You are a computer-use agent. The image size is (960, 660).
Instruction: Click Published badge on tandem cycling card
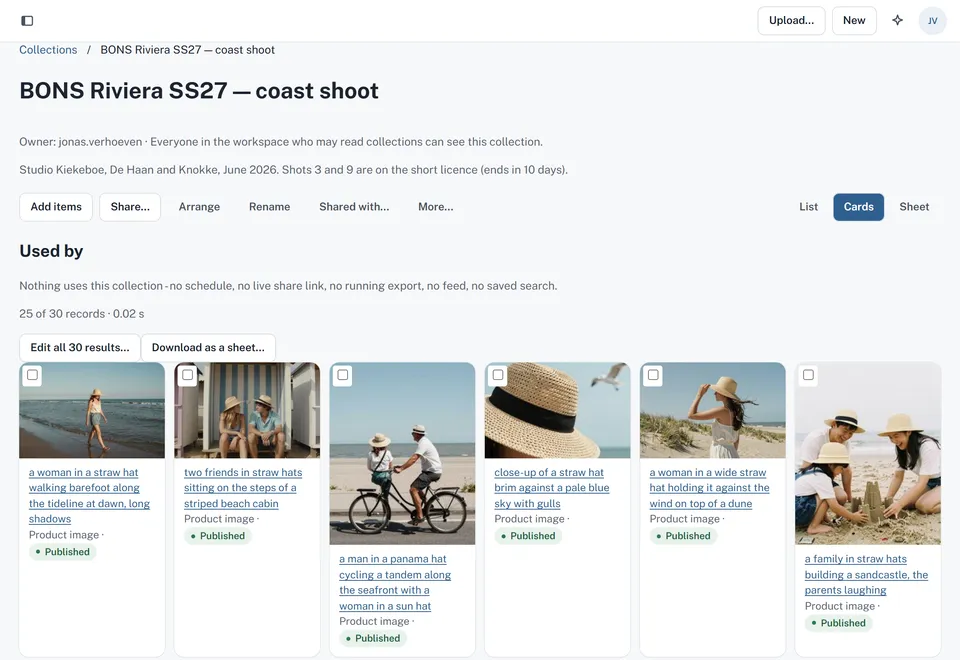373,638
